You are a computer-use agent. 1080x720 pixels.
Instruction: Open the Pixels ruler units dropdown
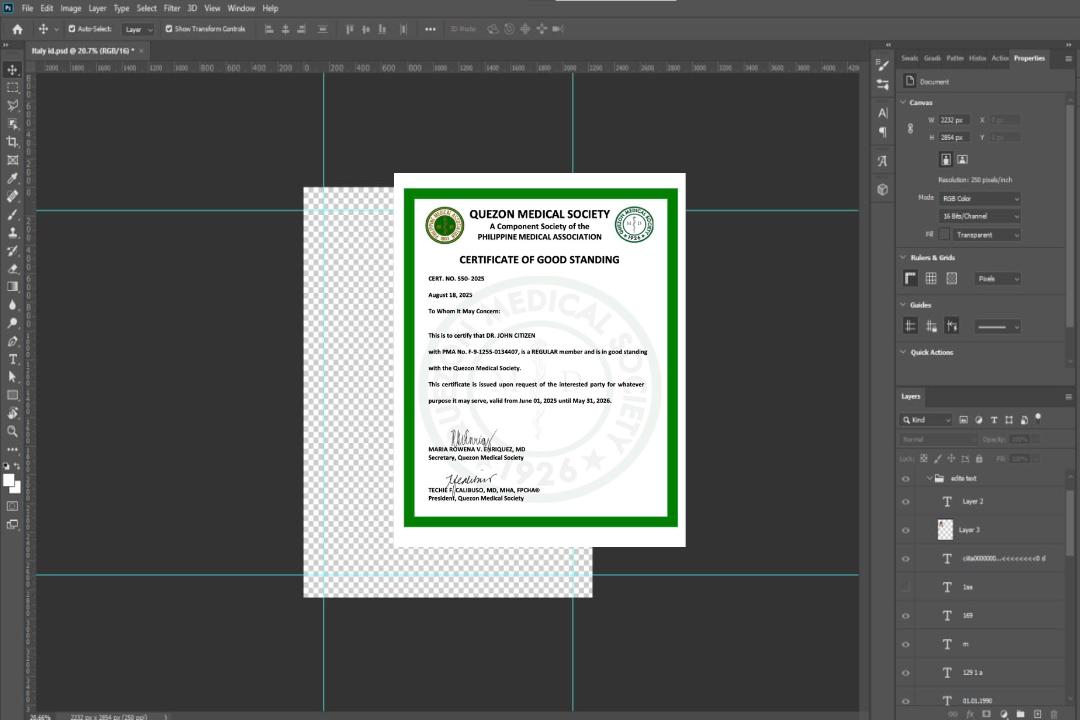click(x=997, y=279)
